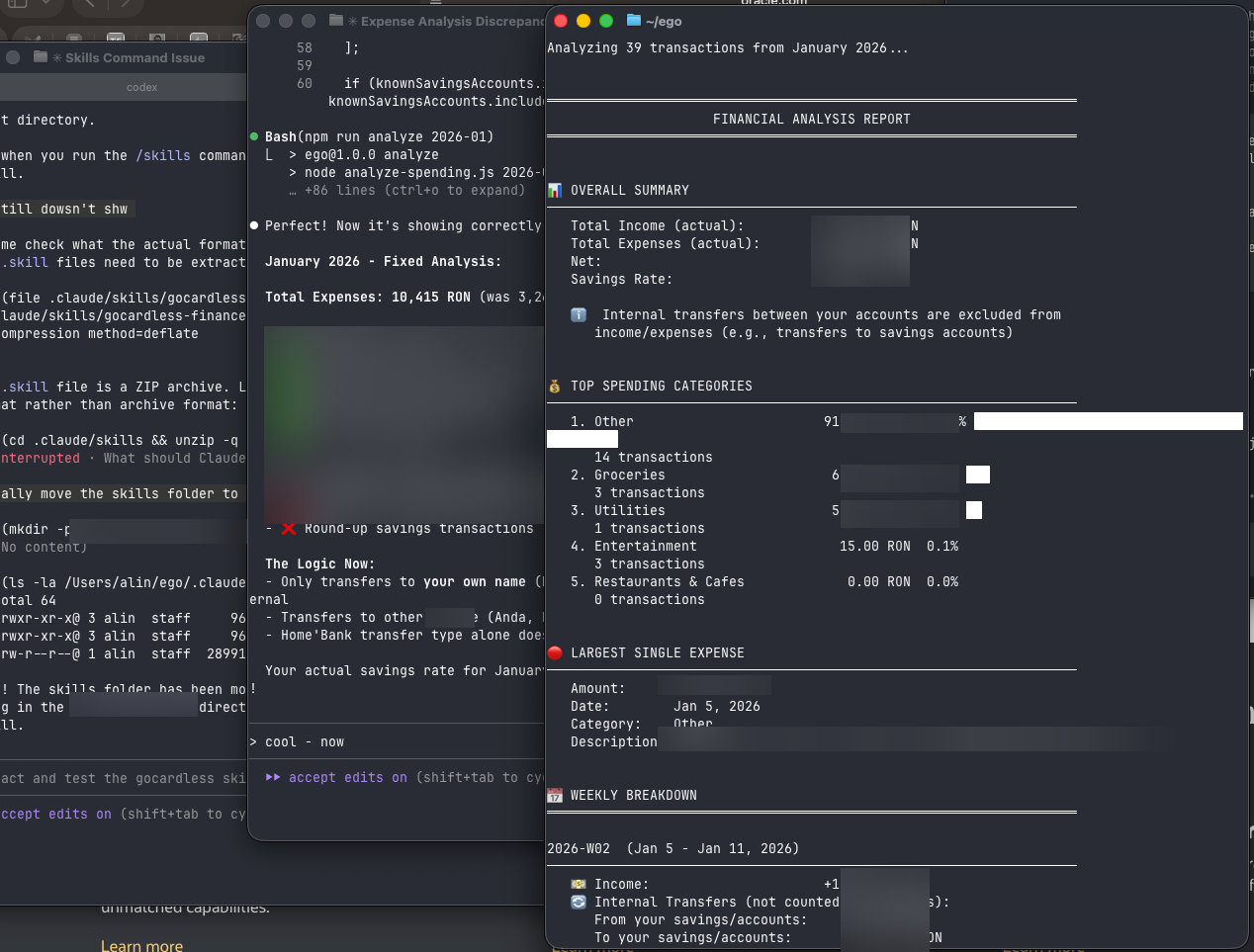Click folder icon in Skills Command Issue title
This screenshot has height=952, width=1254.
point(41,57)
